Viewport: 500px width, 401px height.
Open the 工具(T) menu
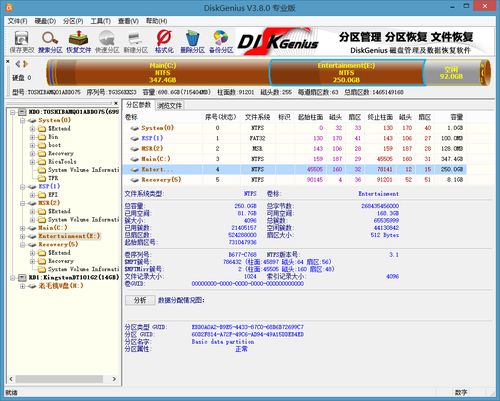coord(101,21)
